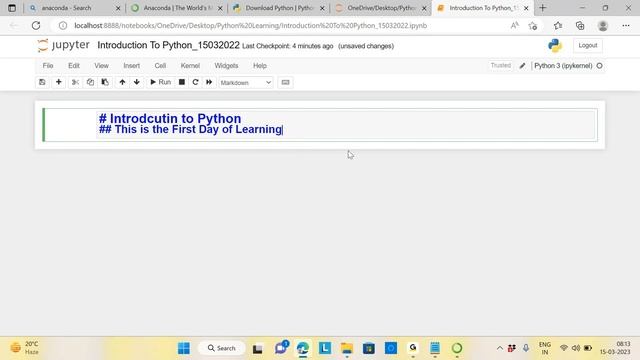Save notebook with the floppy disk icon

[x=42, y=82]
